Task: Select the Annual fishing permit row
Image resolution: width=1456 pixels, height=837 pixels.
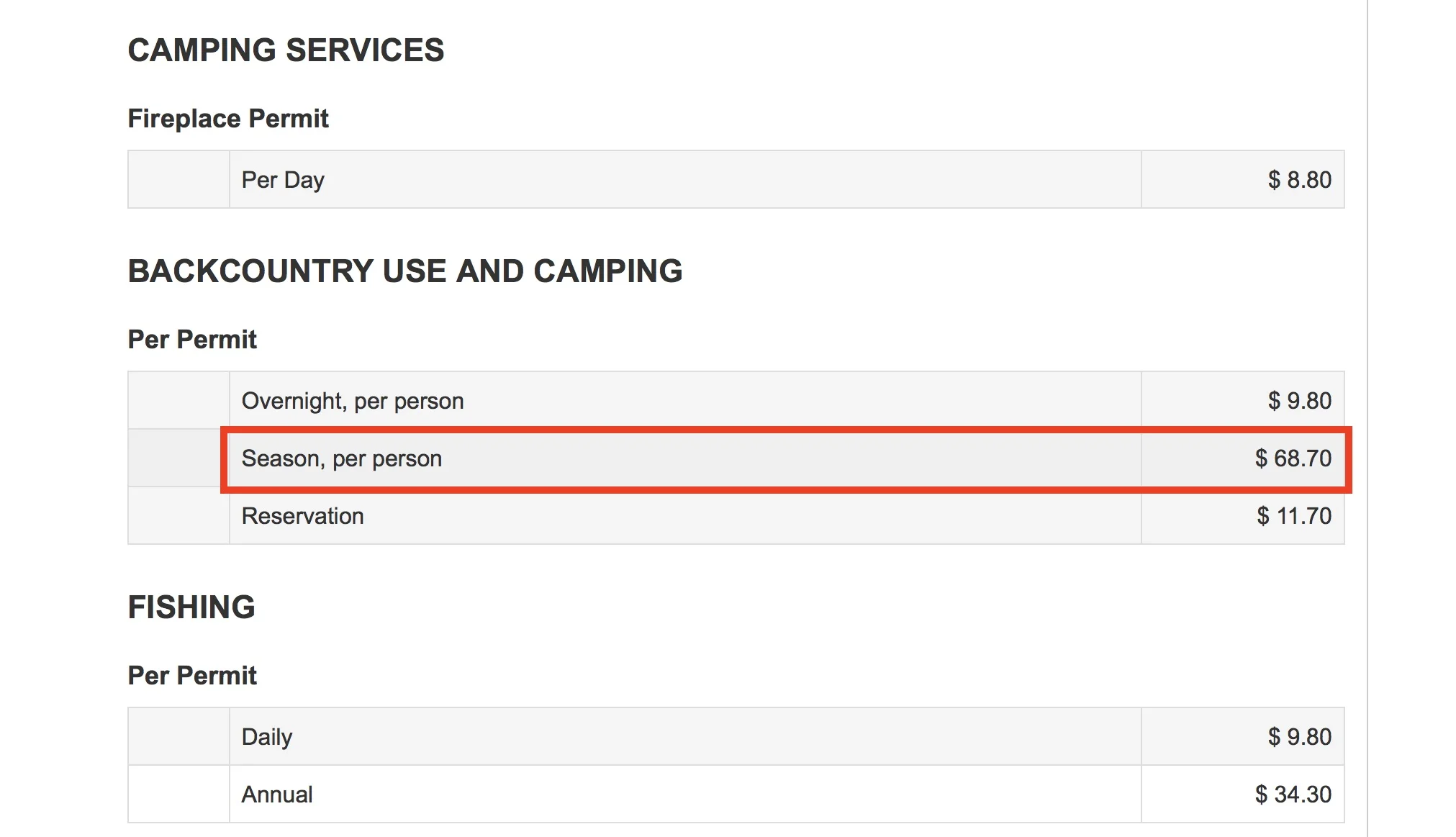Action: pyautogui.click(x=736, y=794)
